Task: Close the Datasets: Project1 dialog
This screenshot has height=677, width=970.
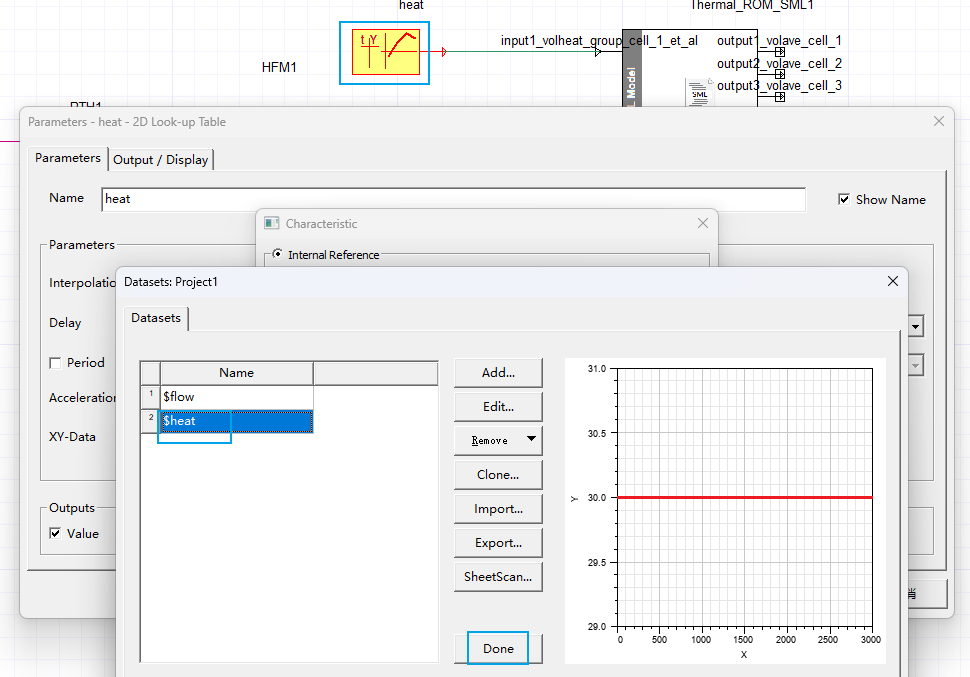Action: [893, 282]
